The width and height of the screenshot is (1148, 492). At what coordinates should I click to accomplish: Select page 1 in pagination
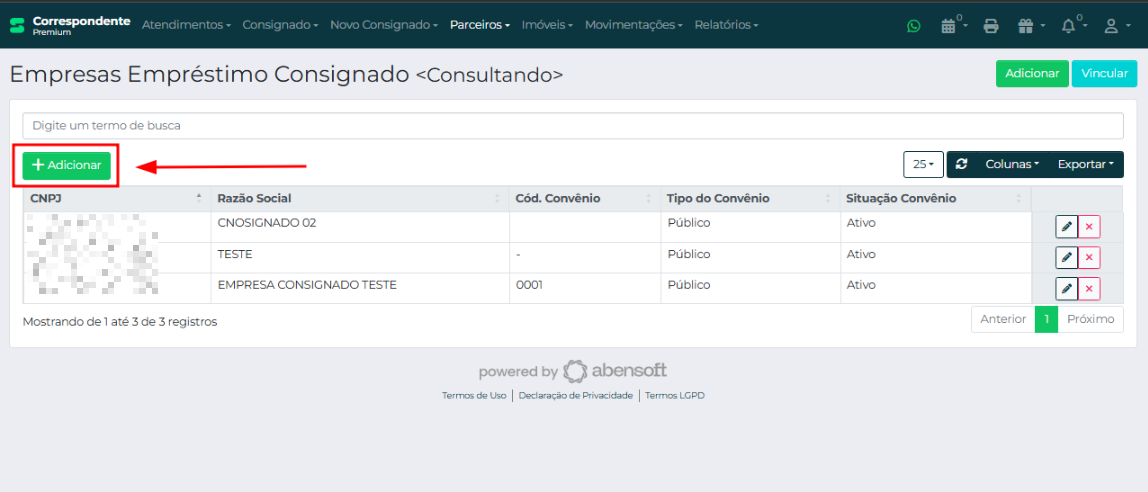(1046, 319)
